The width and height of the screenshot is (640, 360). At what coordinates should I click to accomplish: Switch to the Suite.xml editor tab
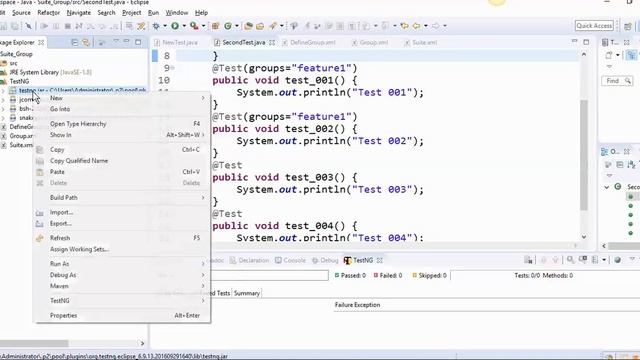click(x=420, y=42)
